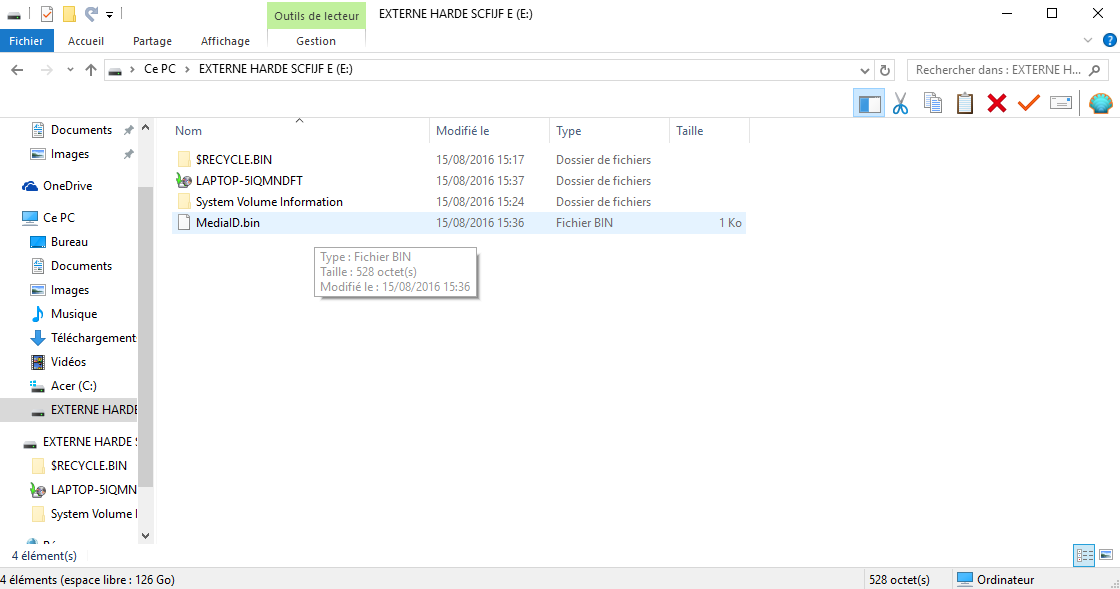
Task: Open the Fichier menu
Action: pos(26,41)
